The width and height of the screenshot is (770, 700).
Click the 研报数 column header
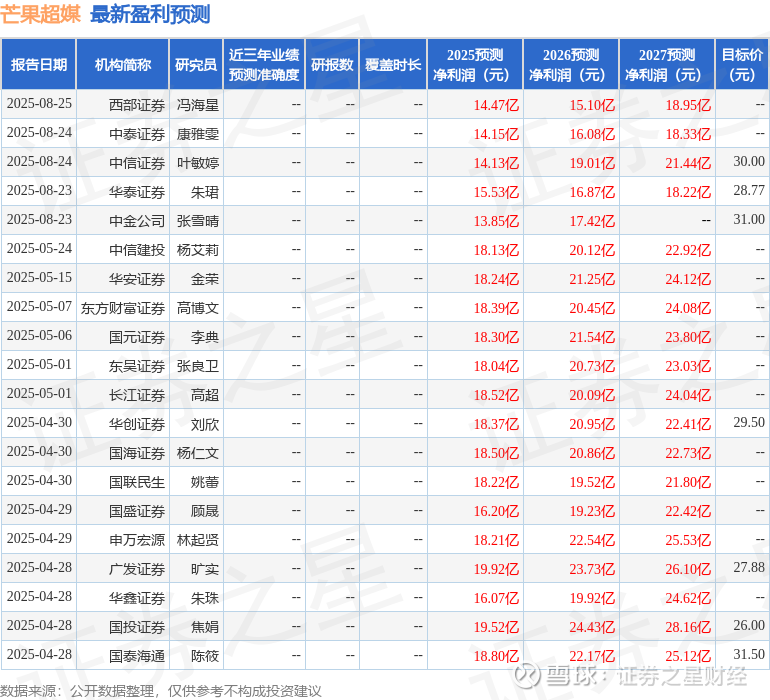coord(332,64)
